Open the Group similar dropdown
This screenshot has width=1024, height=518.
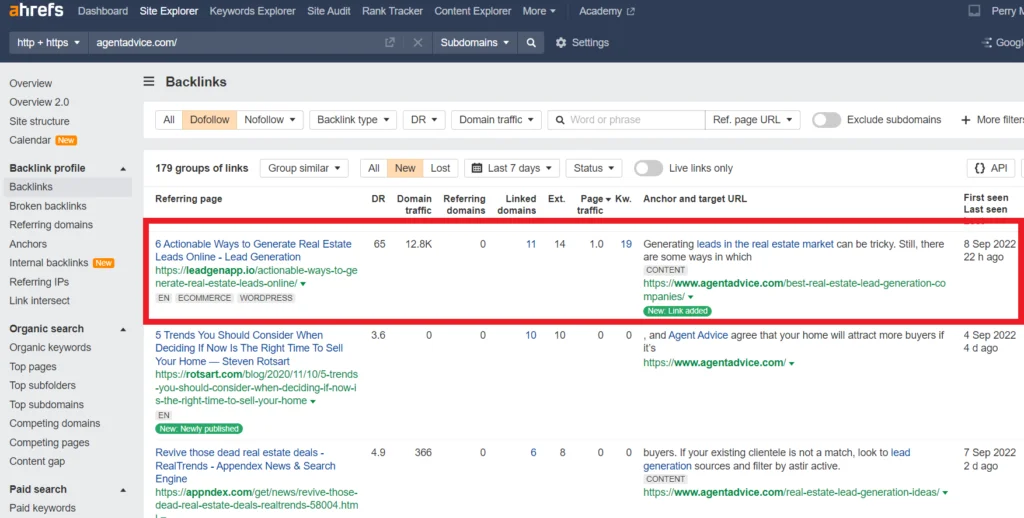pos(304,168)
